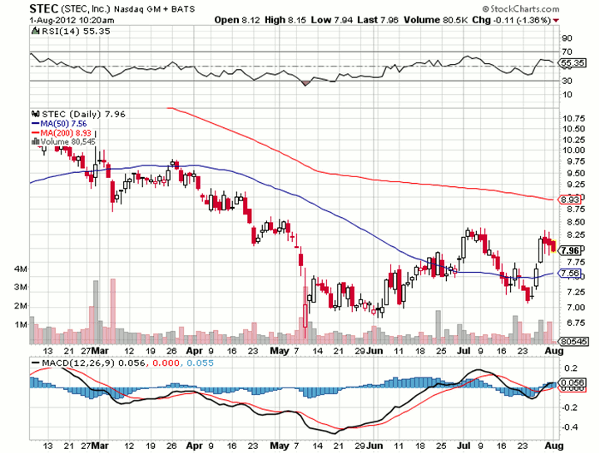The width and height of the screenshot is (600, 454).
Task: Click the Mar label on the bottom MACD axis
Action: point(100,446)
